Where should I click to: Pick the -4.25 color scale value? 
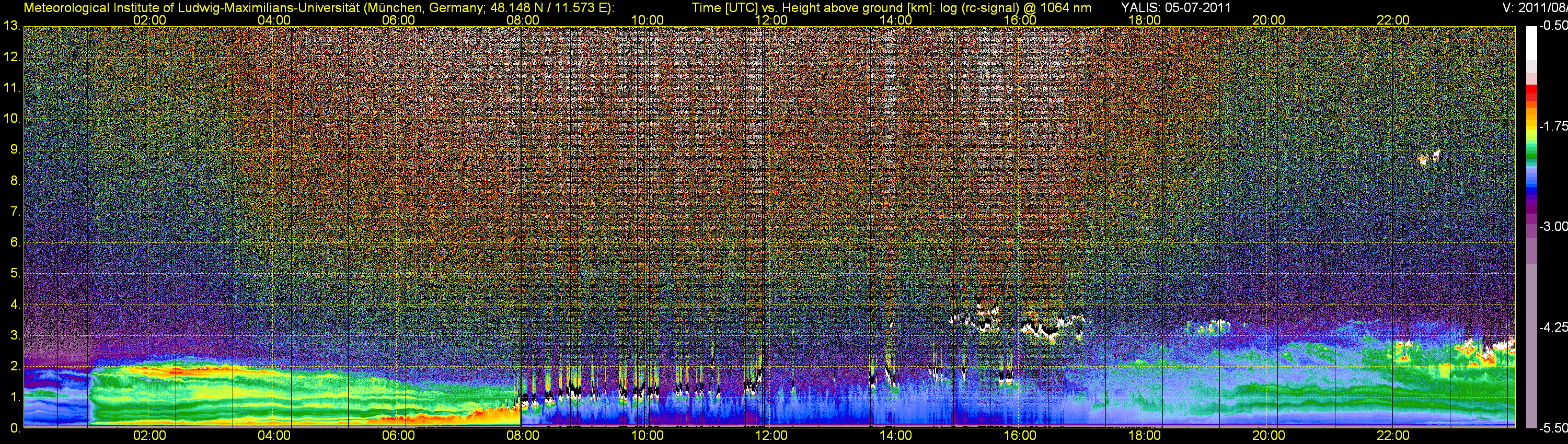(x=1553, y=327)
